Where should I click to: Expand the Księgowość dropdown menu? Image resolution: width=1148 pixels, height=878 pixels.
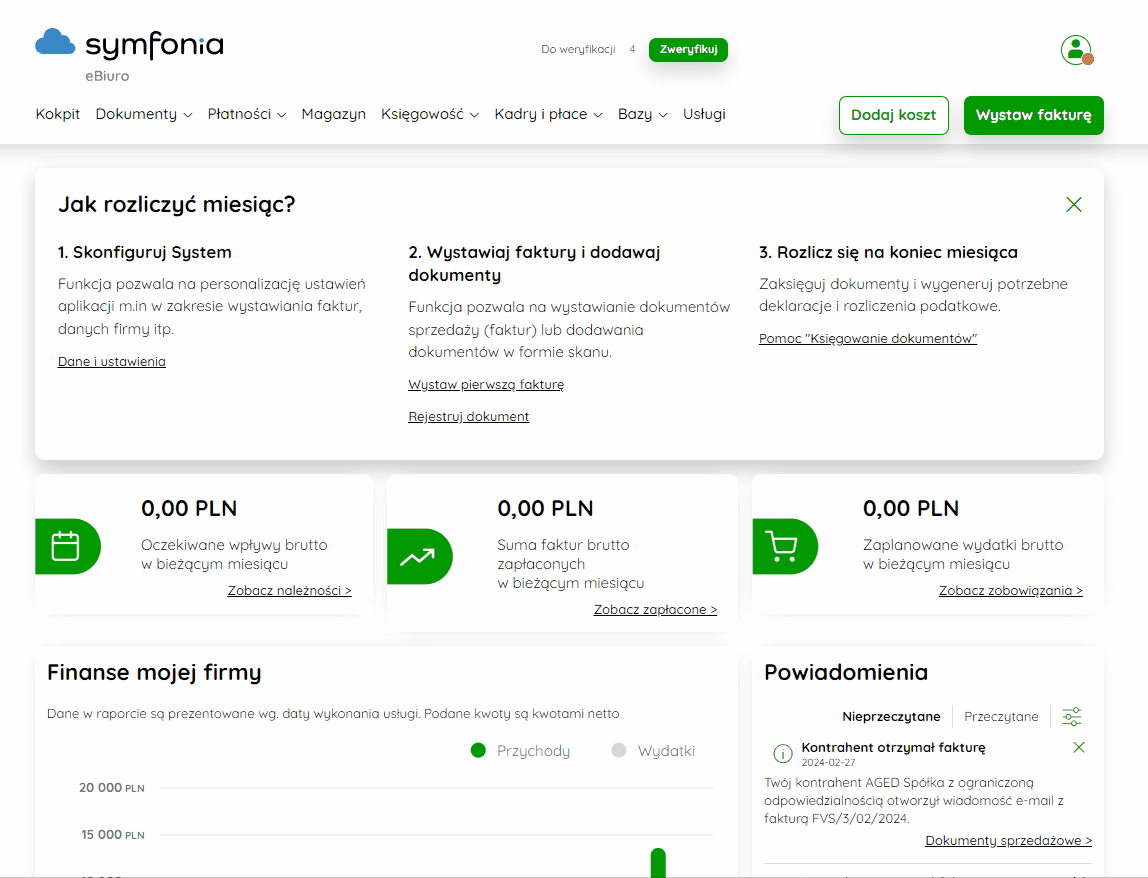point(430,114)
